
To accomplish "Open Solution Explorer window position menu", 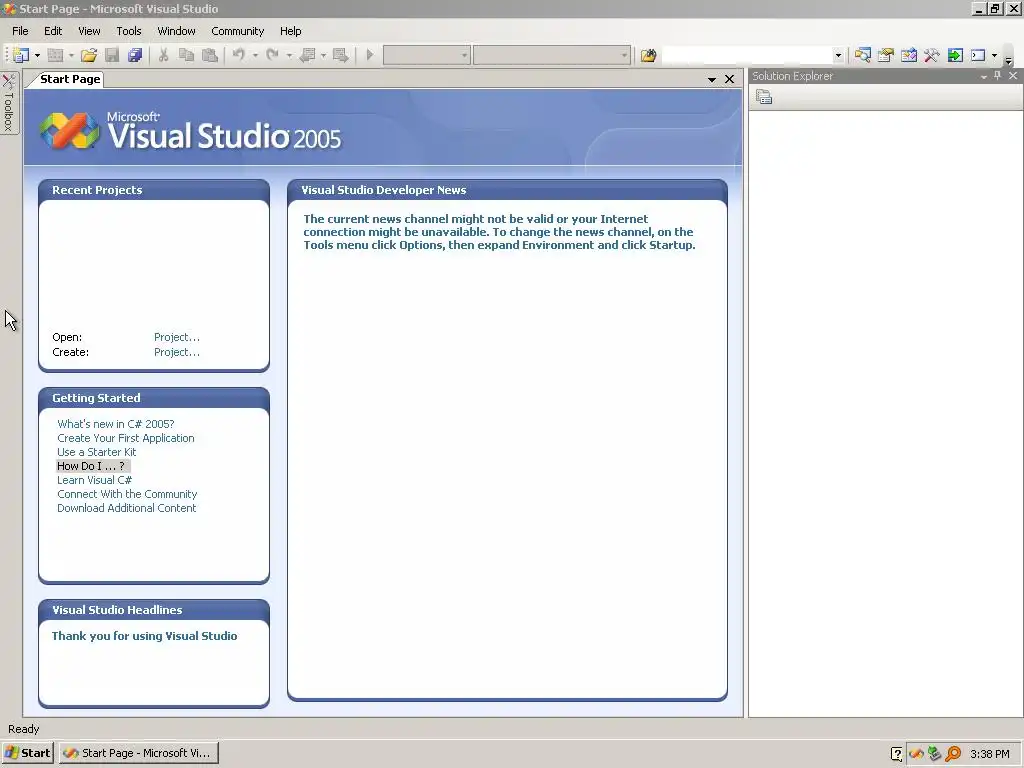I will tap(984, 76).
